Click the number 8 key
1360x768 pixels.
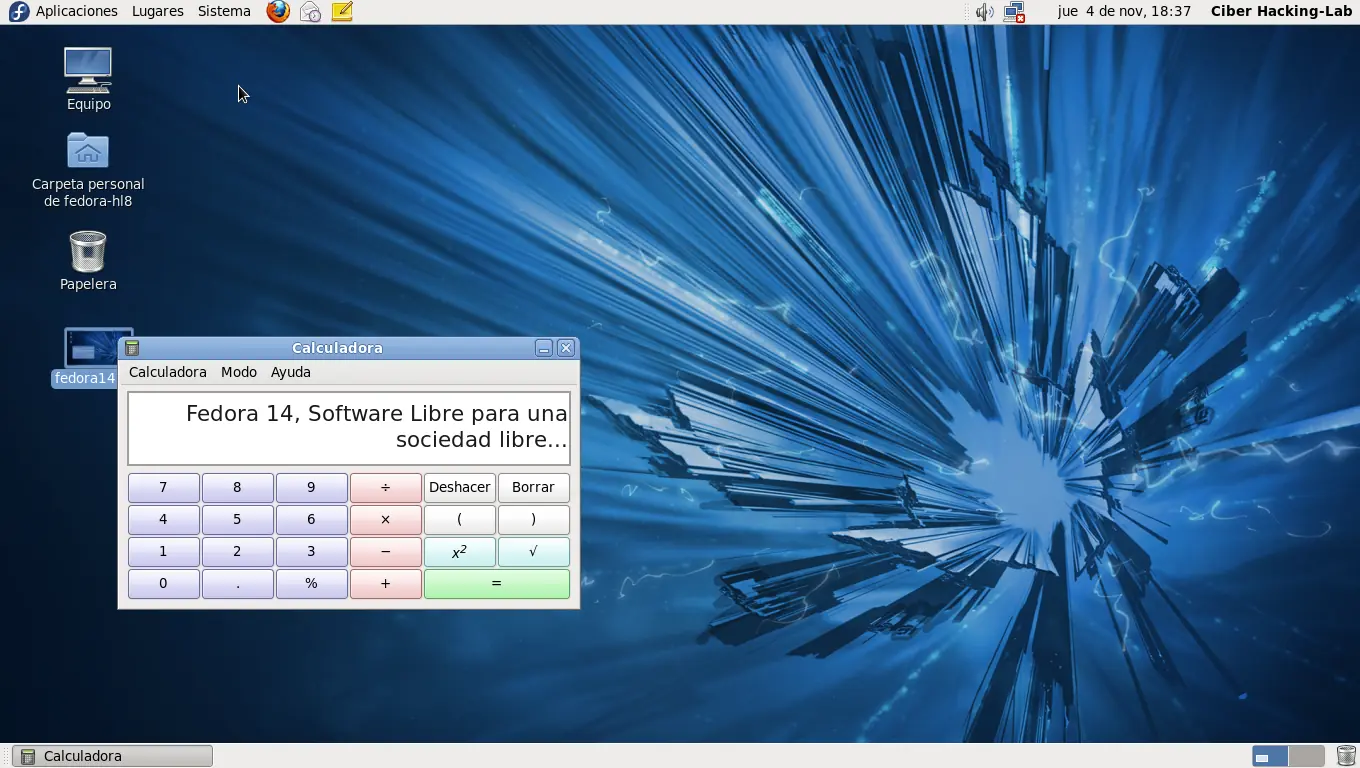tap(238, 488)
